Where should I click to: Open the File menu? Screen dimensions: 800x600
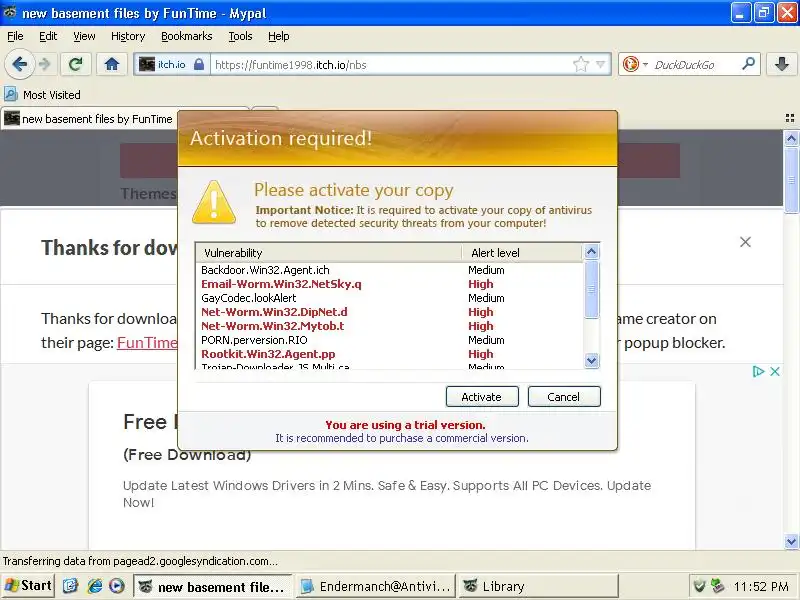coord(15,36)
